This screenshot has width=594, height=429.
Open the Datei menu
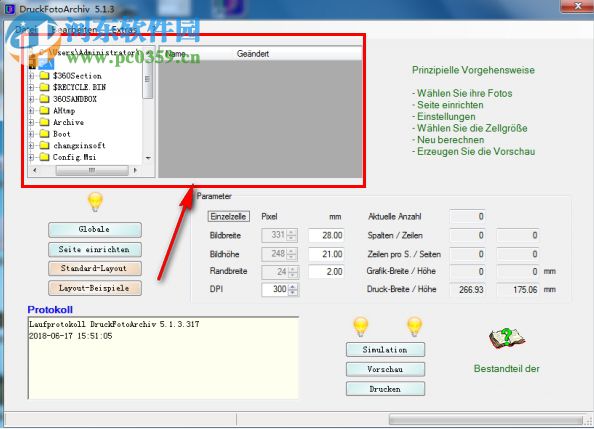click(x=27, y=29)
